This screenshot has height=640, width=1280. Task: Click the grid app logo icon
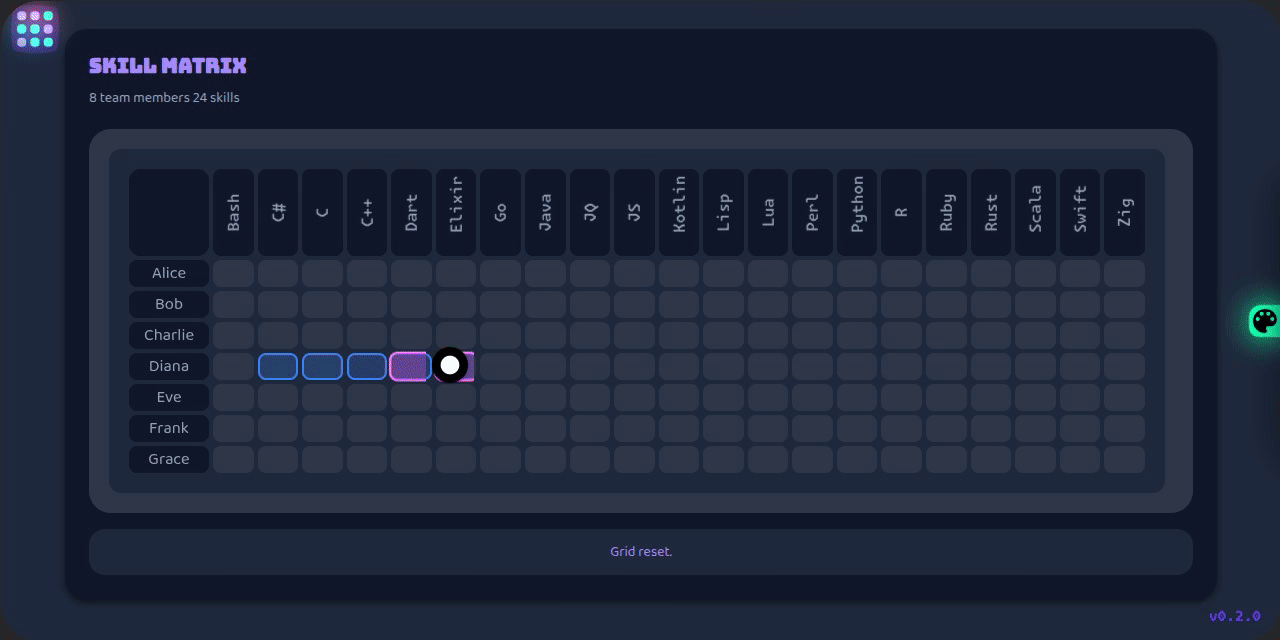pos(35,29)
